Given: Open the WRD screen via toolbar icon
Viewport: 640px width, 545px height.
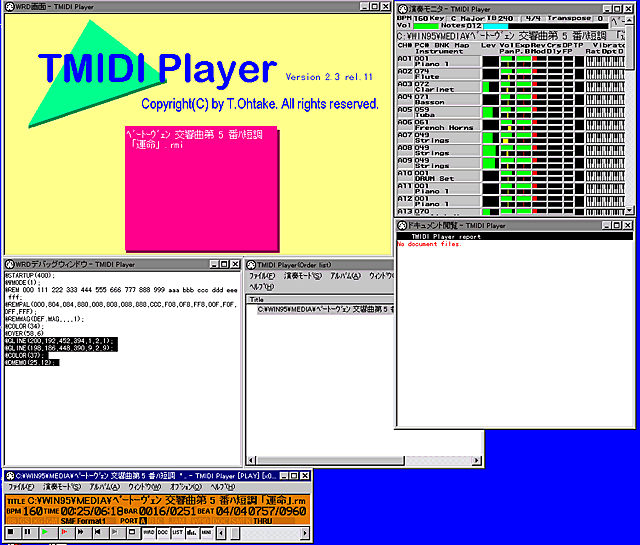Looking at the screenshot, I should pos(148,534).
